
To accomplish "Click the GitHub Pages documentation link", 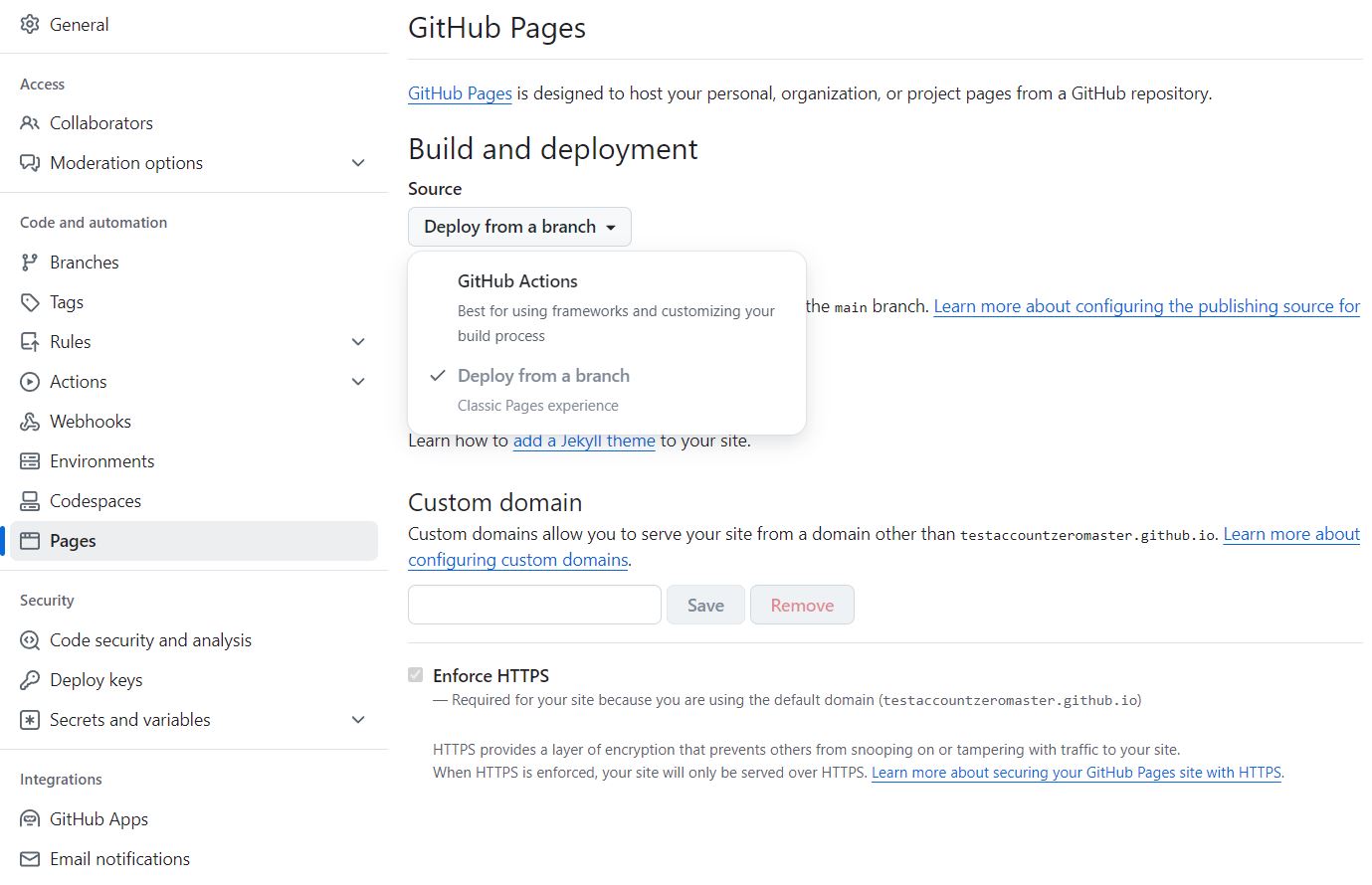I will (x=460, y=93).
